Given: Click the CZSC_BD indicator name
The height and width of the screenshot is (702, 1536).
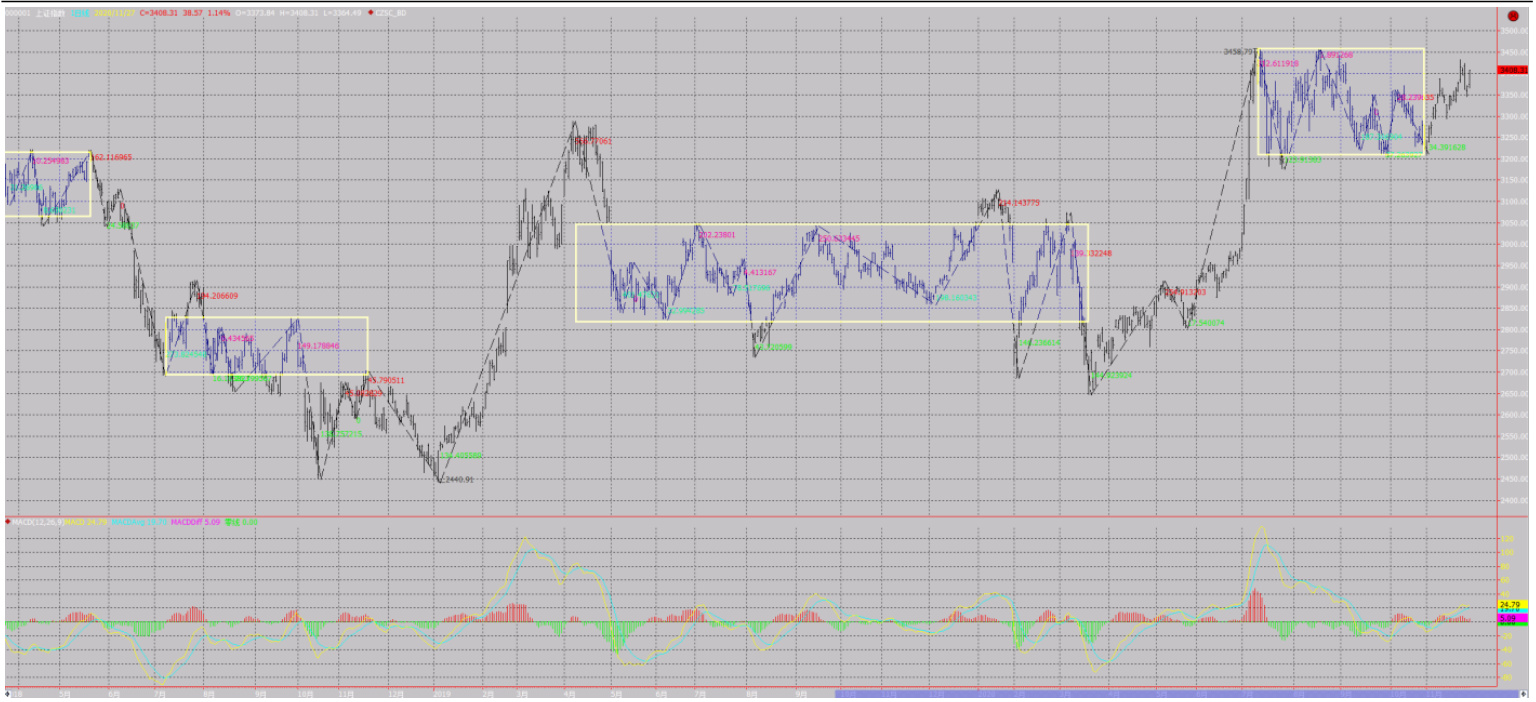Looking at the screenshot, I should (392, 13).
